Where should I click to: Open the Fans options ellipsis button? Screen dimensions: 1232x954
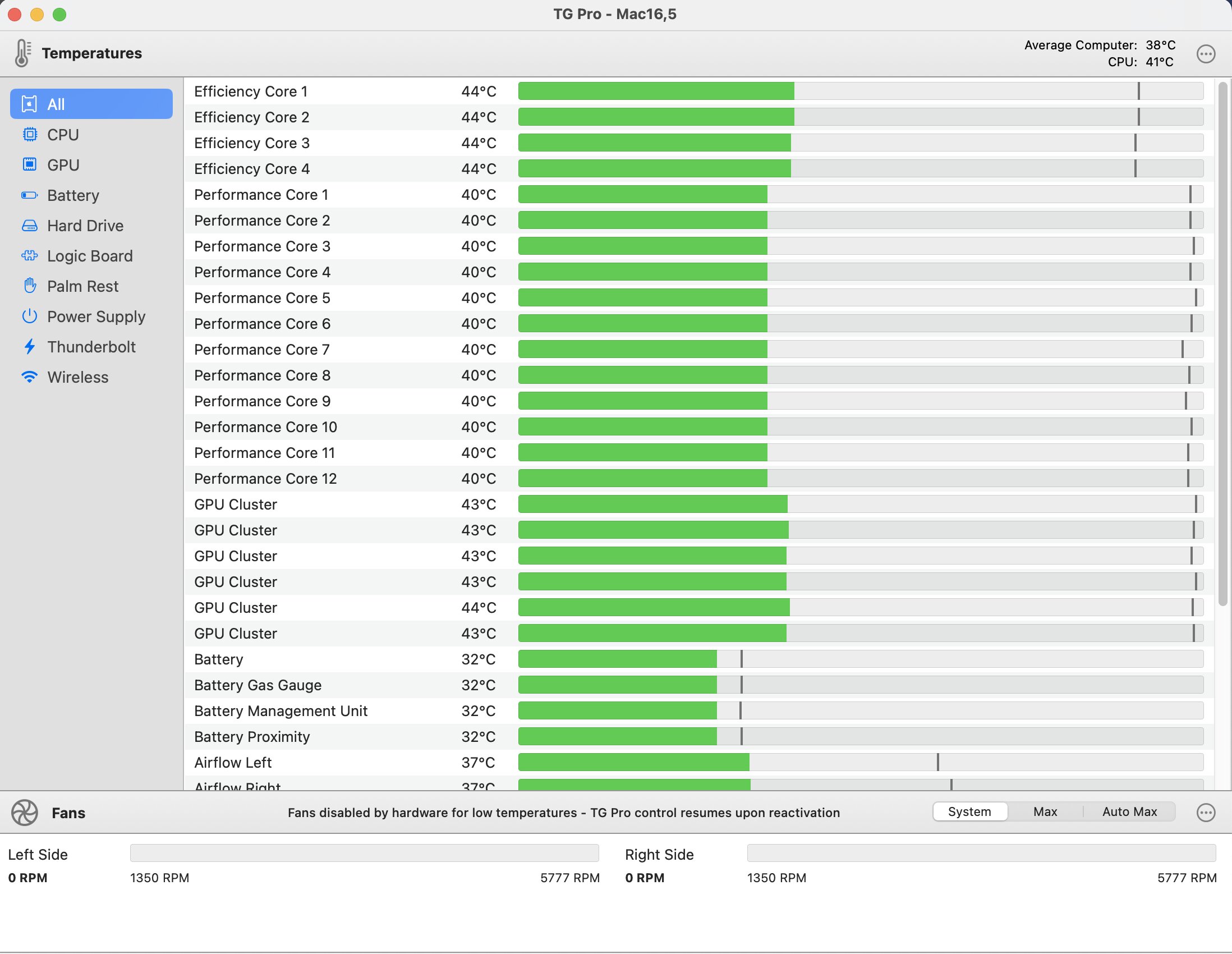tap(1206, 813)
